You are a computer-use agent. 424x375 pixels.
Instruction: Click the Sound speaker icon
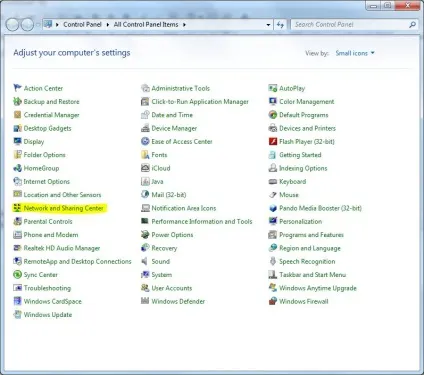pos(145,261)
